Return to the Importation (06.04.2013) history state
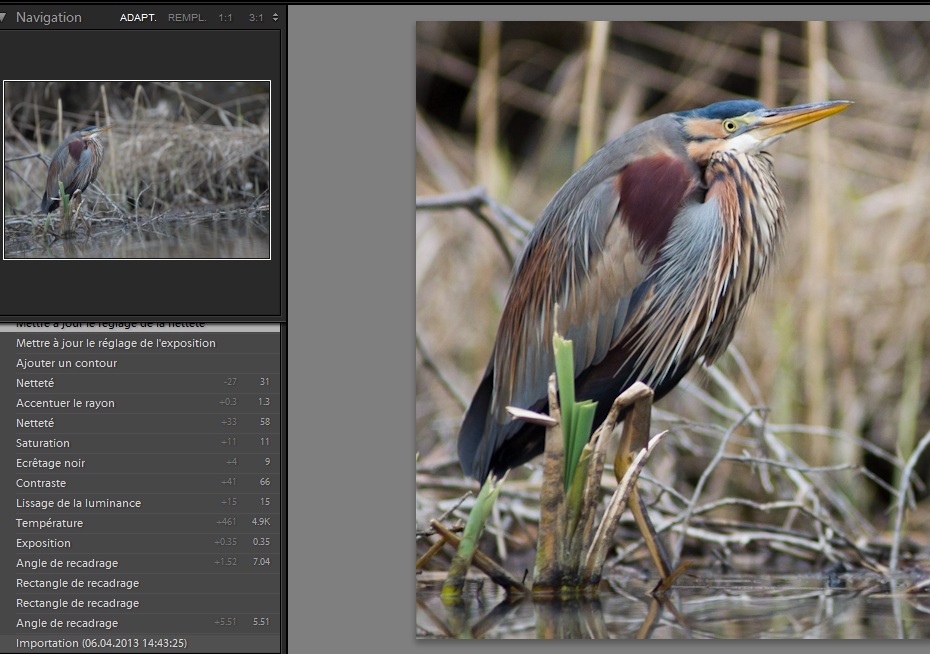Viewport: 930px width, 654px height. click(x=140, y=643)
